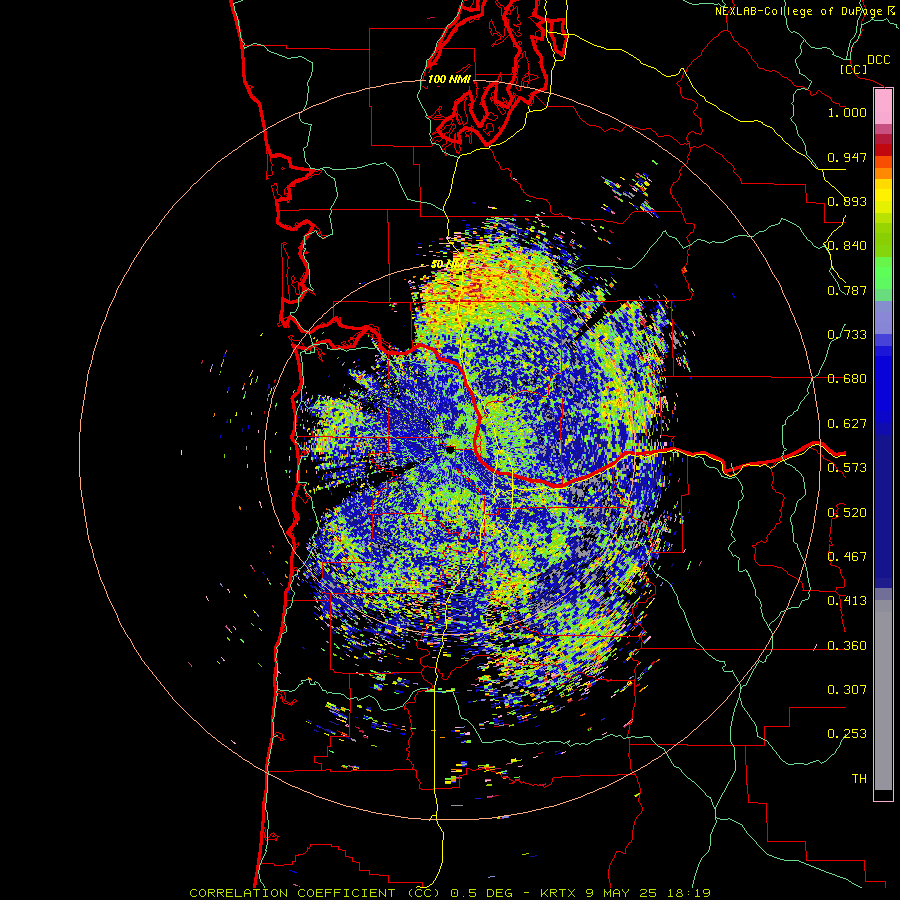Click the 1.000 scale value

coord(847,112)
